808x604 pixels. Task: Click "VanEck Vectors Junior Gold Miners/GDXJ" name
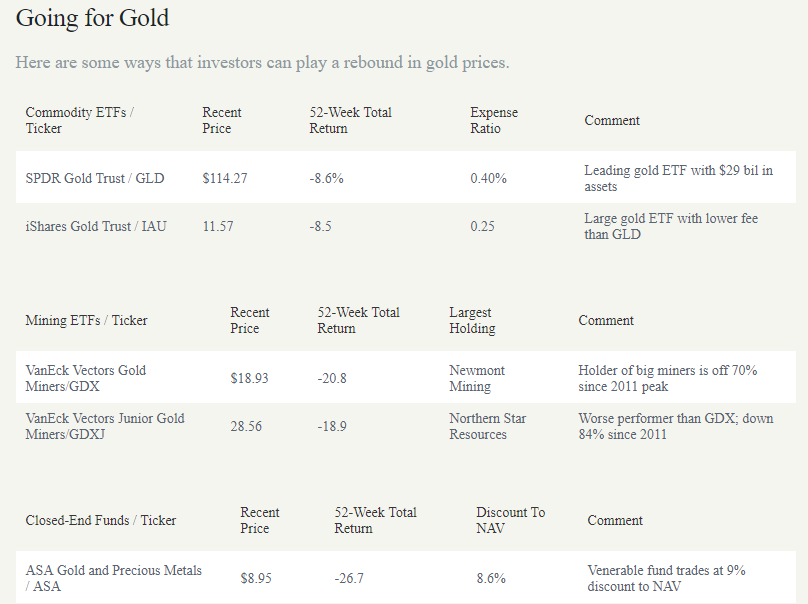pyautogui.click(x=105, y=426)
